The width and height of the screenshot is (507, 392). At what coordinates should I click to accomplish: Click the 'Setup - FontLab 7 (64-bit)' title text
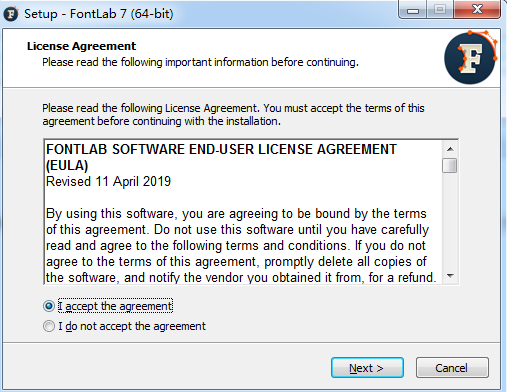coord(99,14)
